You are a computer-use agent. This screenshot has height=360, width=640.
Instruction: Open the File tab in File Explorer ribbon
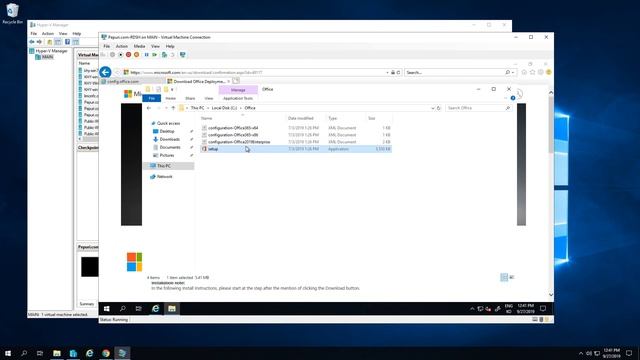coord(151,98)
